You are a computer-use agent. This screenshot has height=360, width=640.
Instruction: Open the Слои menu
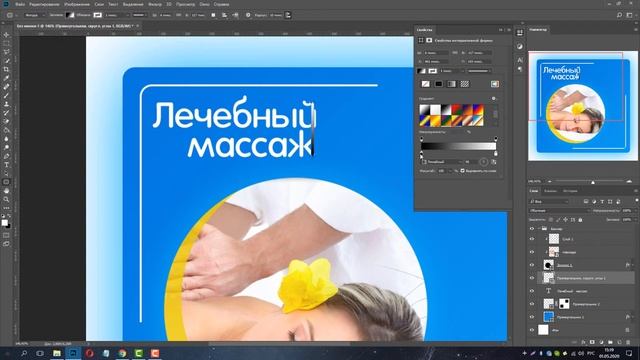(99, 4)
